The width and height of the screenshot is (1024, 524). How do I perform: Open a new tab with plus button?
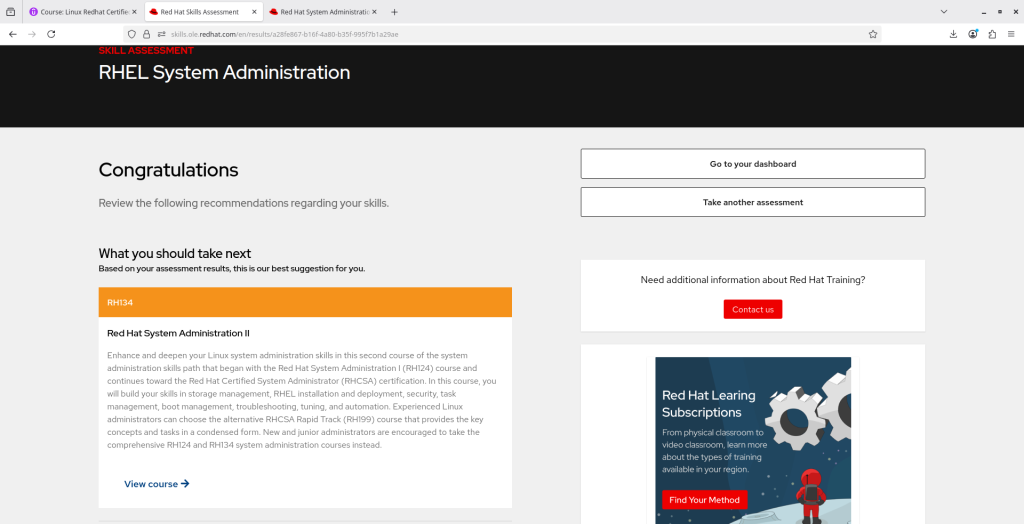click(x=394, y=12)
